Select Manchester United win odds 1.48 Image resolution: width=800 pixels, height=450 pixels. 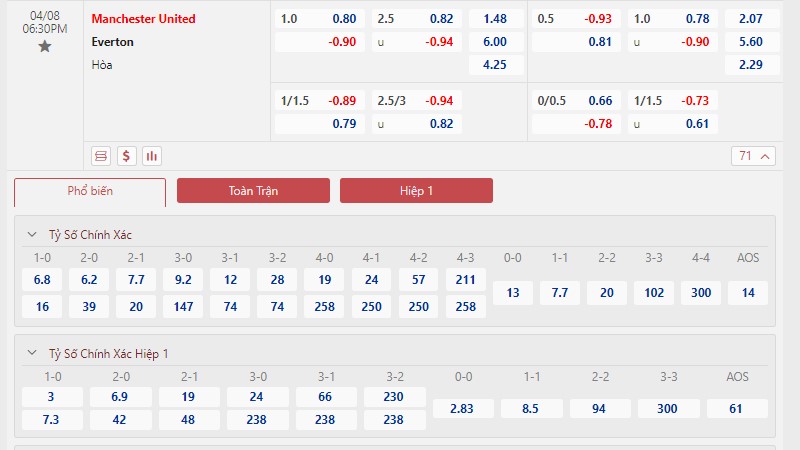pos(496,19)
